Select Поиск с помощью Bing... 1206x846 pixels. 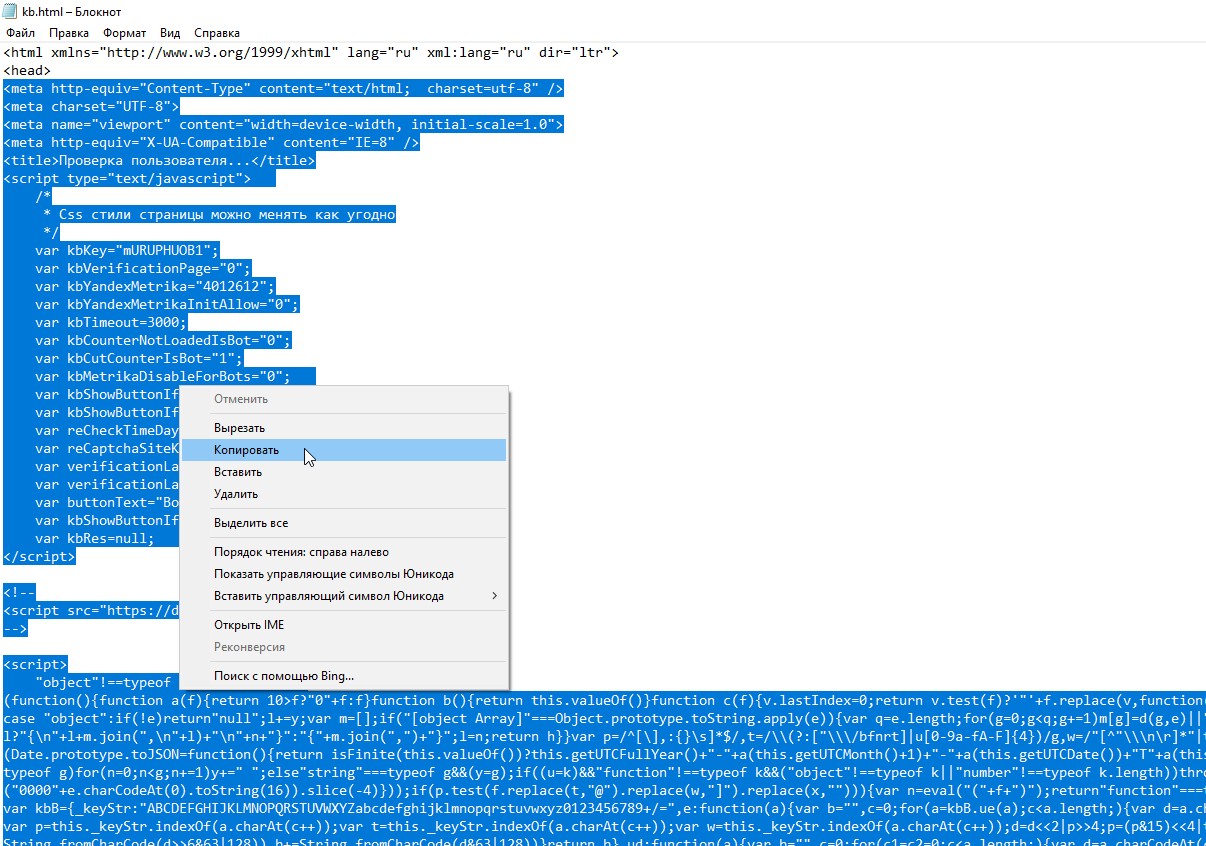(344, 676)
